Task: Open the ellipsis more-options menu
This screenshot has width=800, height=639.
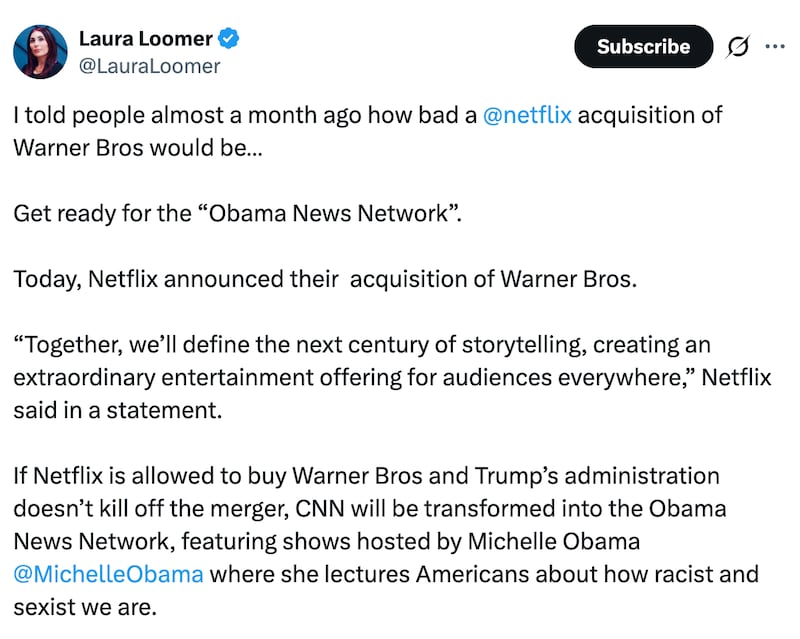Action: click(x=777, y=47)
